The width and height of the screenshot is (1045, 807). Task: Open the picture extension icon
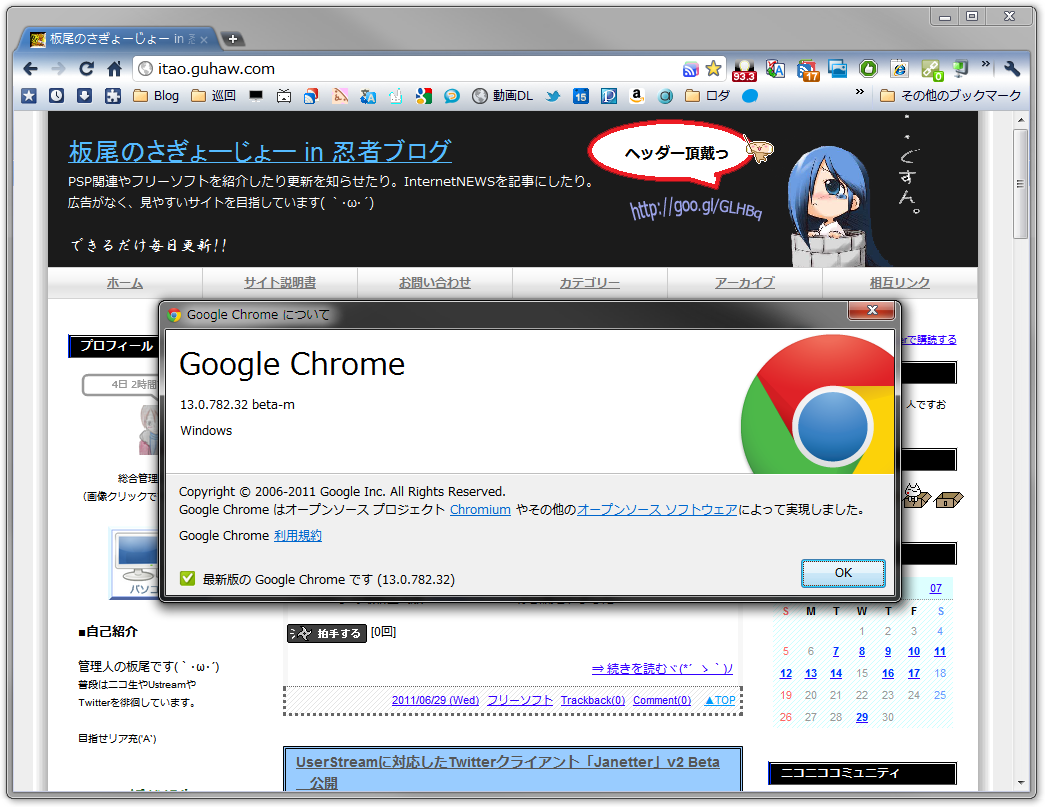pyautogui.click(x=838, y=69)
